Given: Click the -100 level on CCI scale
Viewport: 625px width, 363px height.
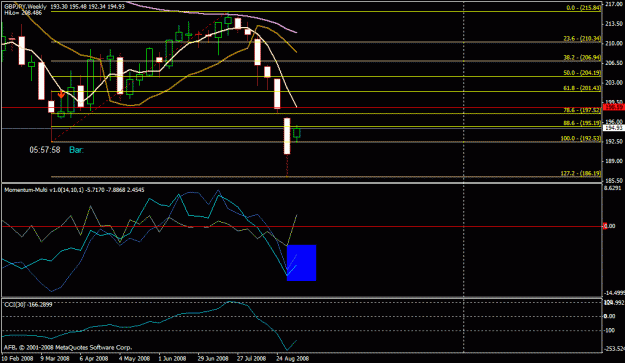Looking at the screenshot, I should click(x=610, y=331).
